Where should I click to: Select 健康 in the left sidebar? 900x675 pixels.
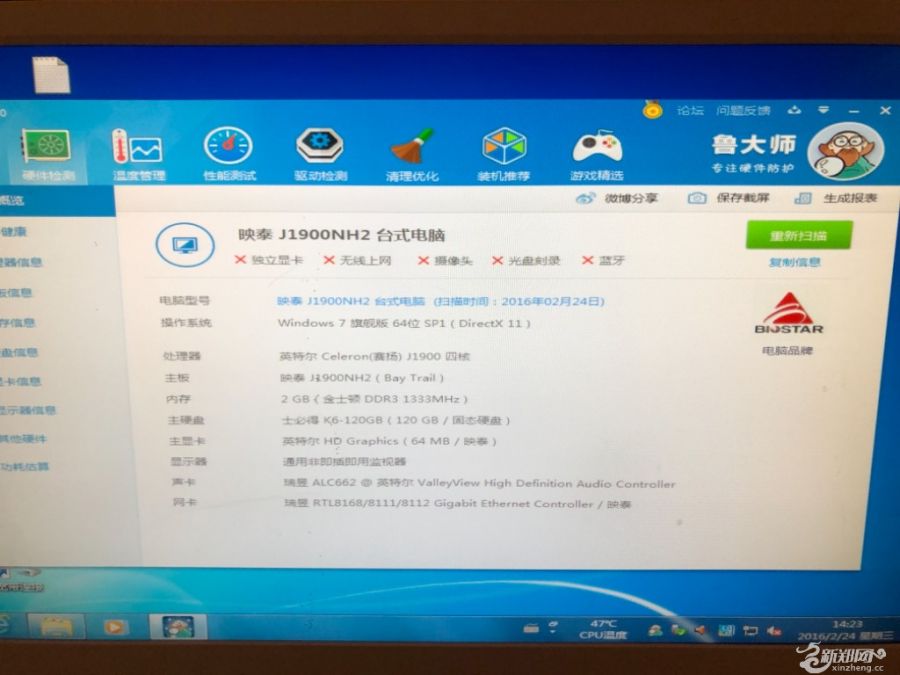click(x=14, y=232)
